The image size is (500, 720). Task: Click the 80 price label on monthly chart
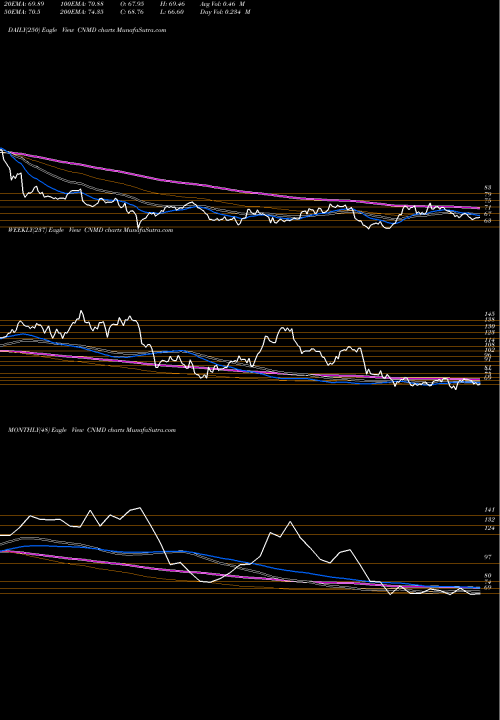[488, 575]
